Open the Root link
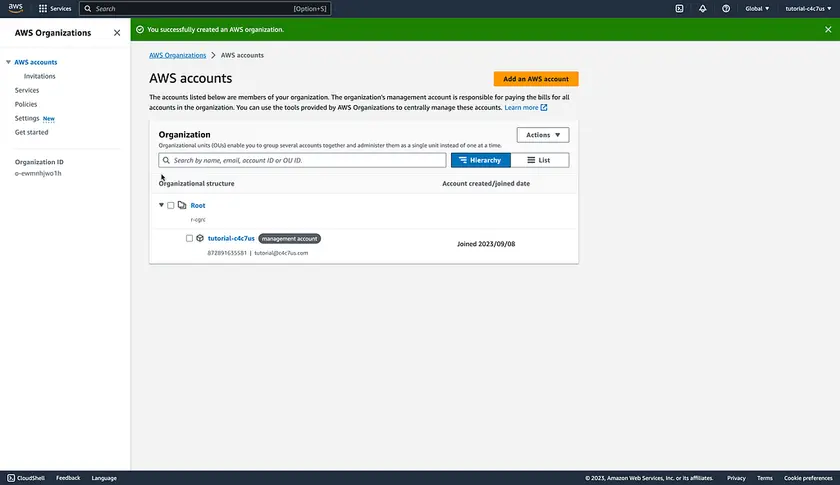The height and width of the screenshot is (485, 840). coord(198,205)
